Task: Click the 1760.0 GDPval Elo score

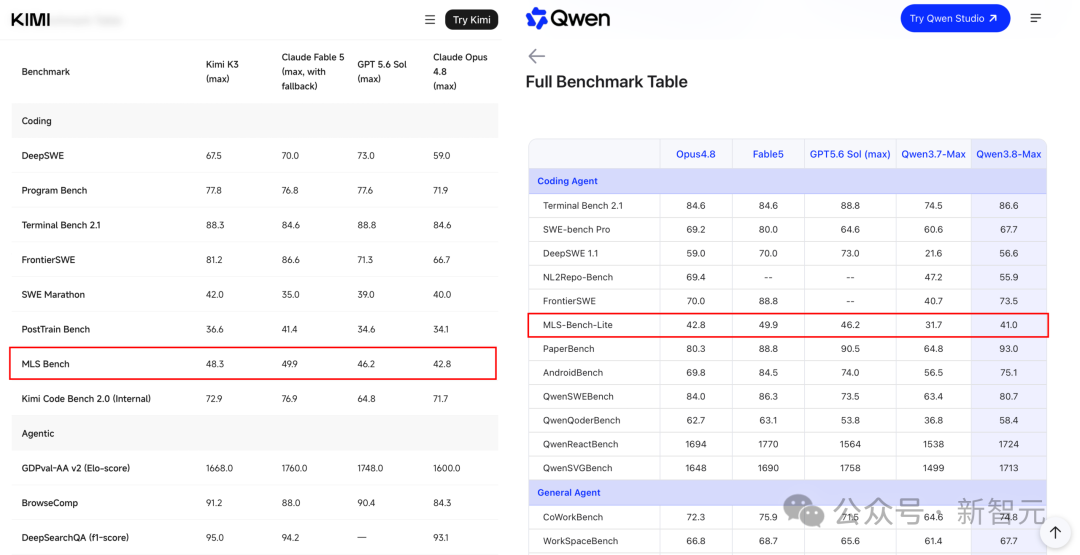Action: (x=295, y=468)
